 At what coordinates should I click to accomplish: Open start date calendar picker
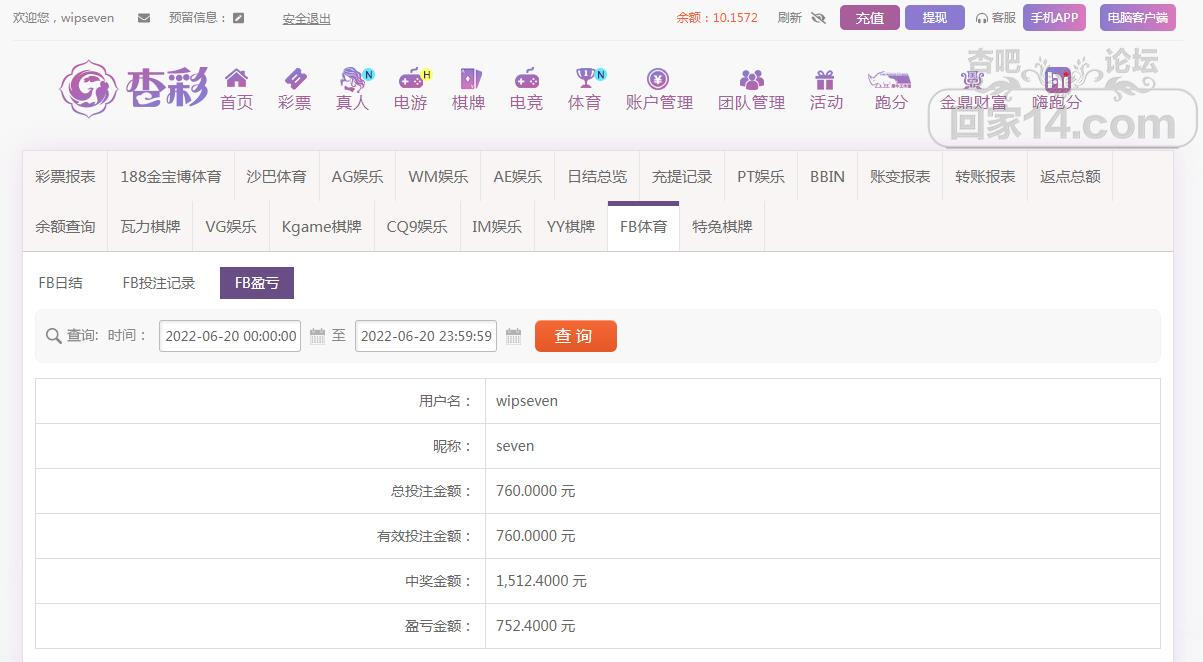317,336
